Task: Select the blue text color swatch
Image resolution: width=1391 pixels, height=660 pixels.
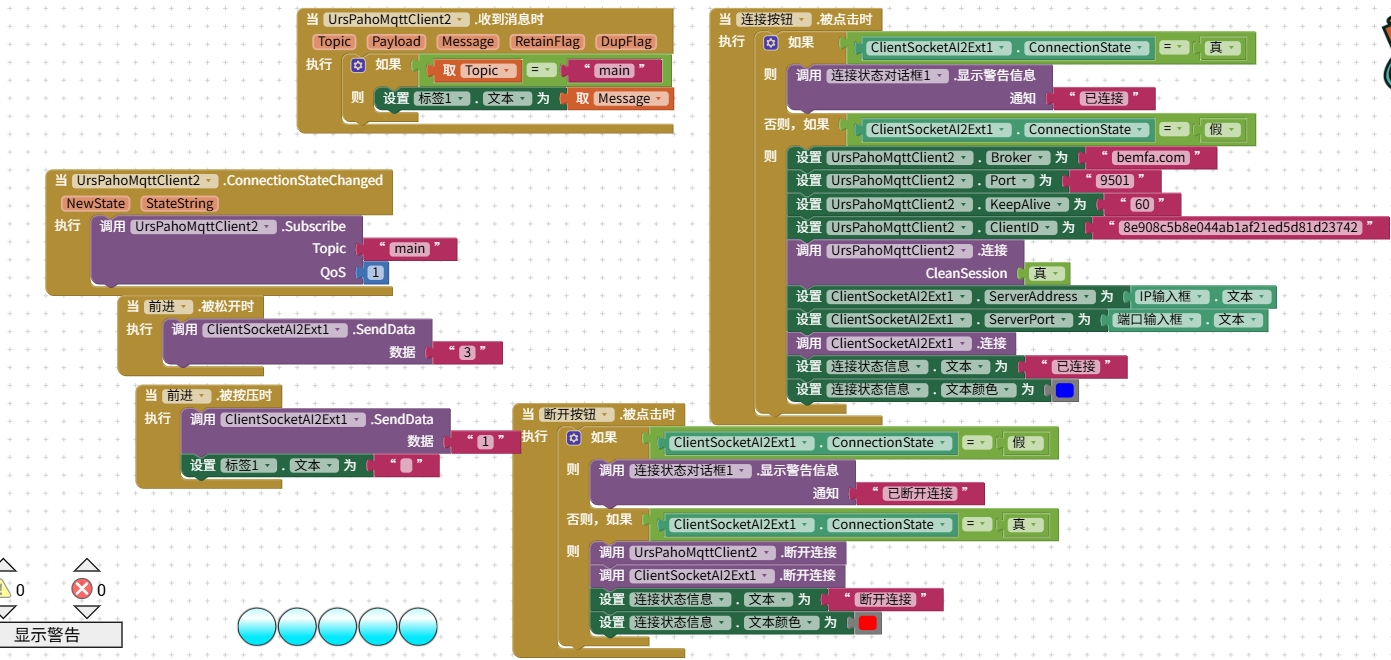Action: point(1064,390)
